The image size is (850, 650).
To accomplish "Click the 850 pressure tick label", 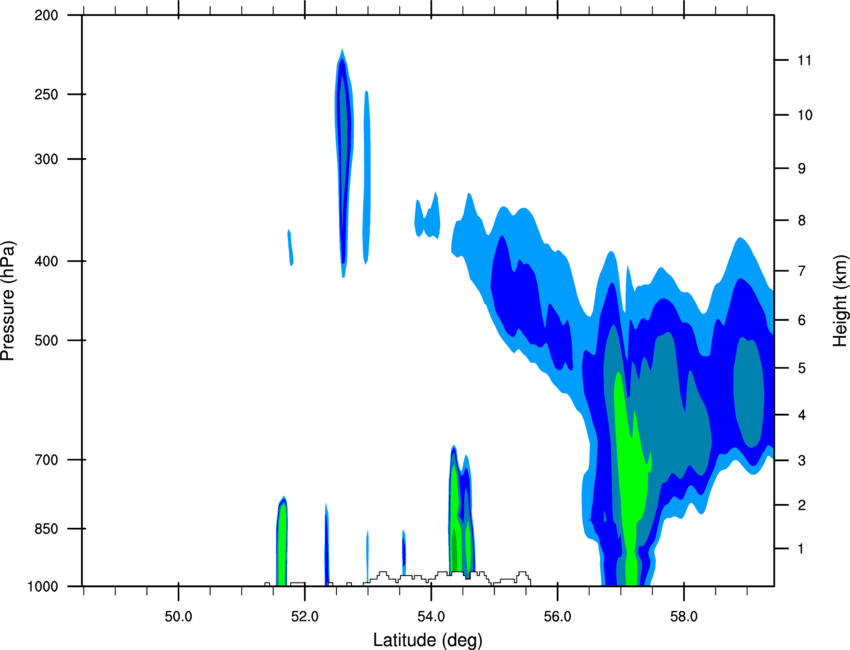I will 46,529.
